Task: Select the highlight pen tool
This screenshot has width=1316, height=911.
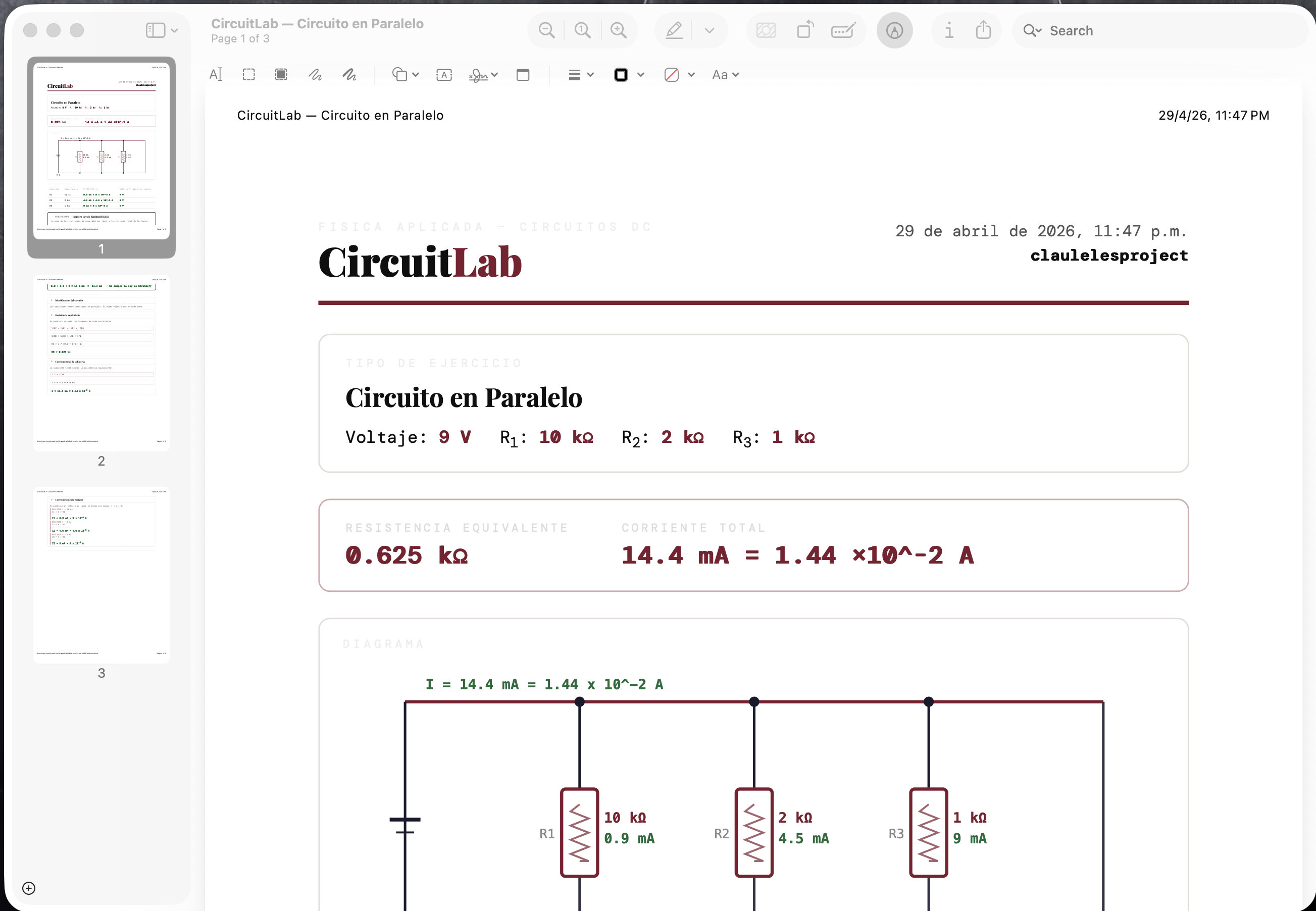Action: click(x=674, y=30)
